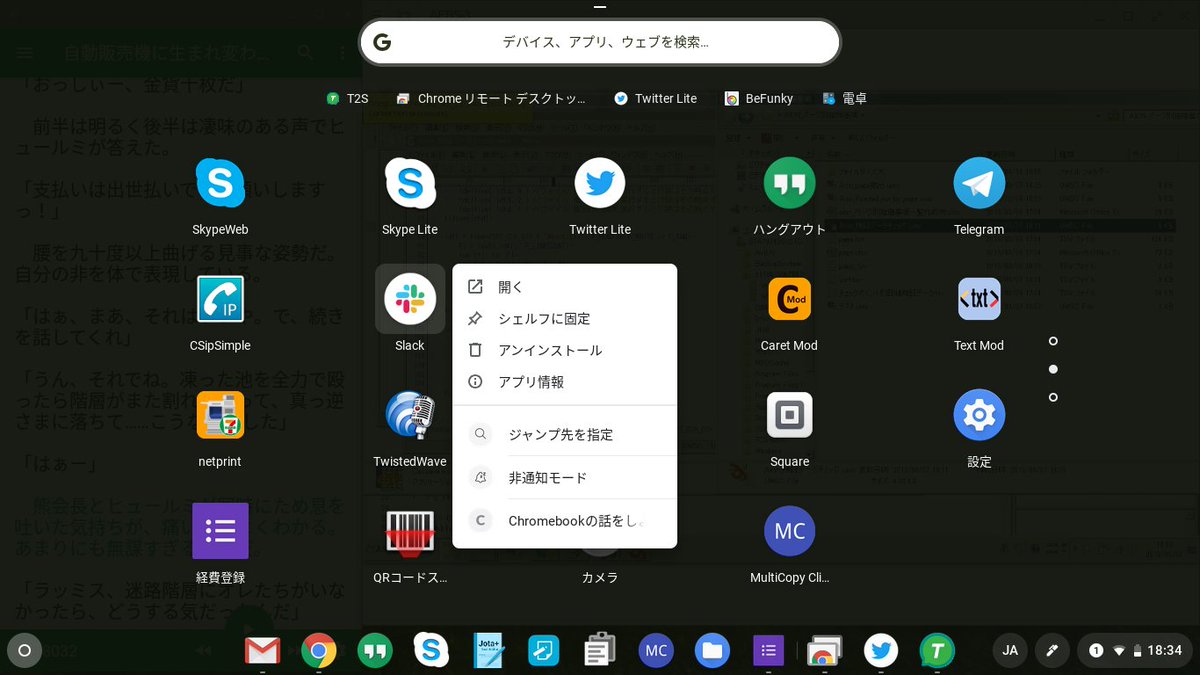1200x675 pixels.
Task: Open the clipboard app in shelf
Action: coord(600,651)
